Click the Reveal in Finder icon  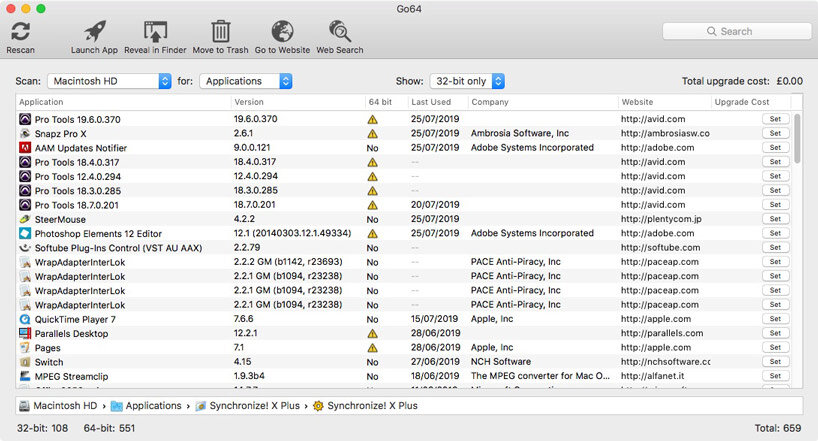point(155,31)
